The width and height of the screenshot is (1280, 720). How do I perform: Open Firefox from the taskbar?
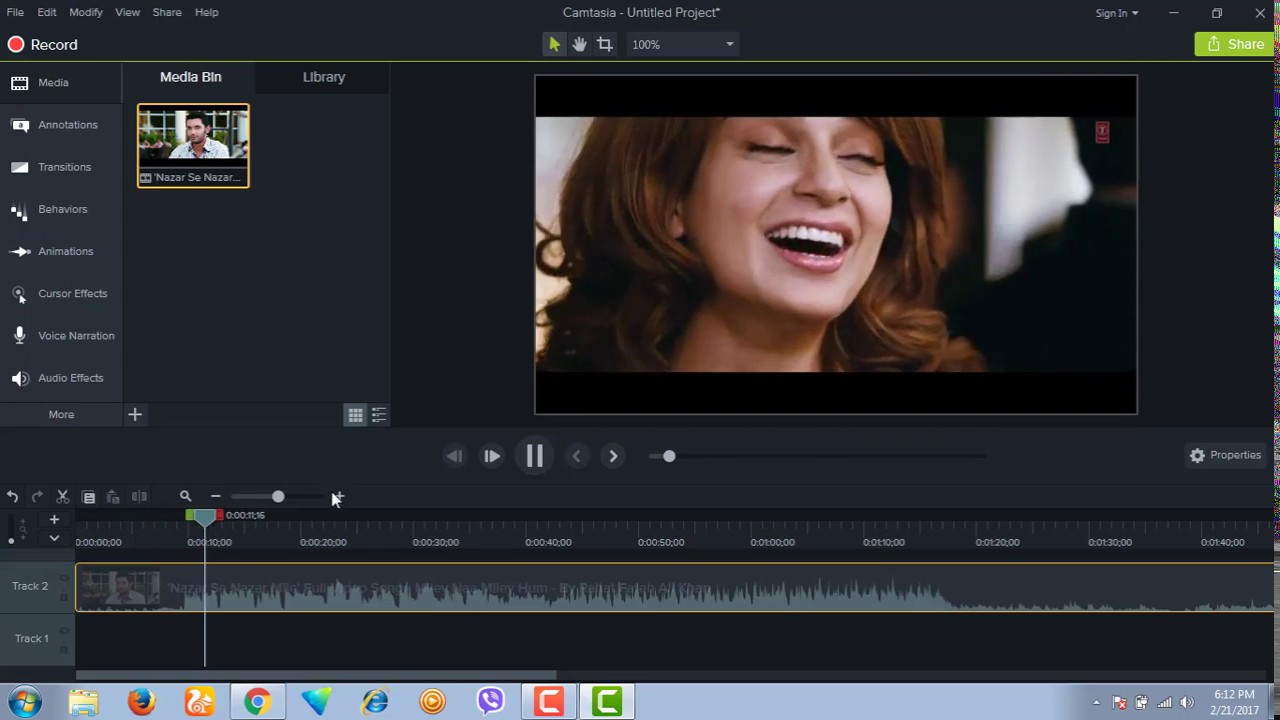[142, 702]
